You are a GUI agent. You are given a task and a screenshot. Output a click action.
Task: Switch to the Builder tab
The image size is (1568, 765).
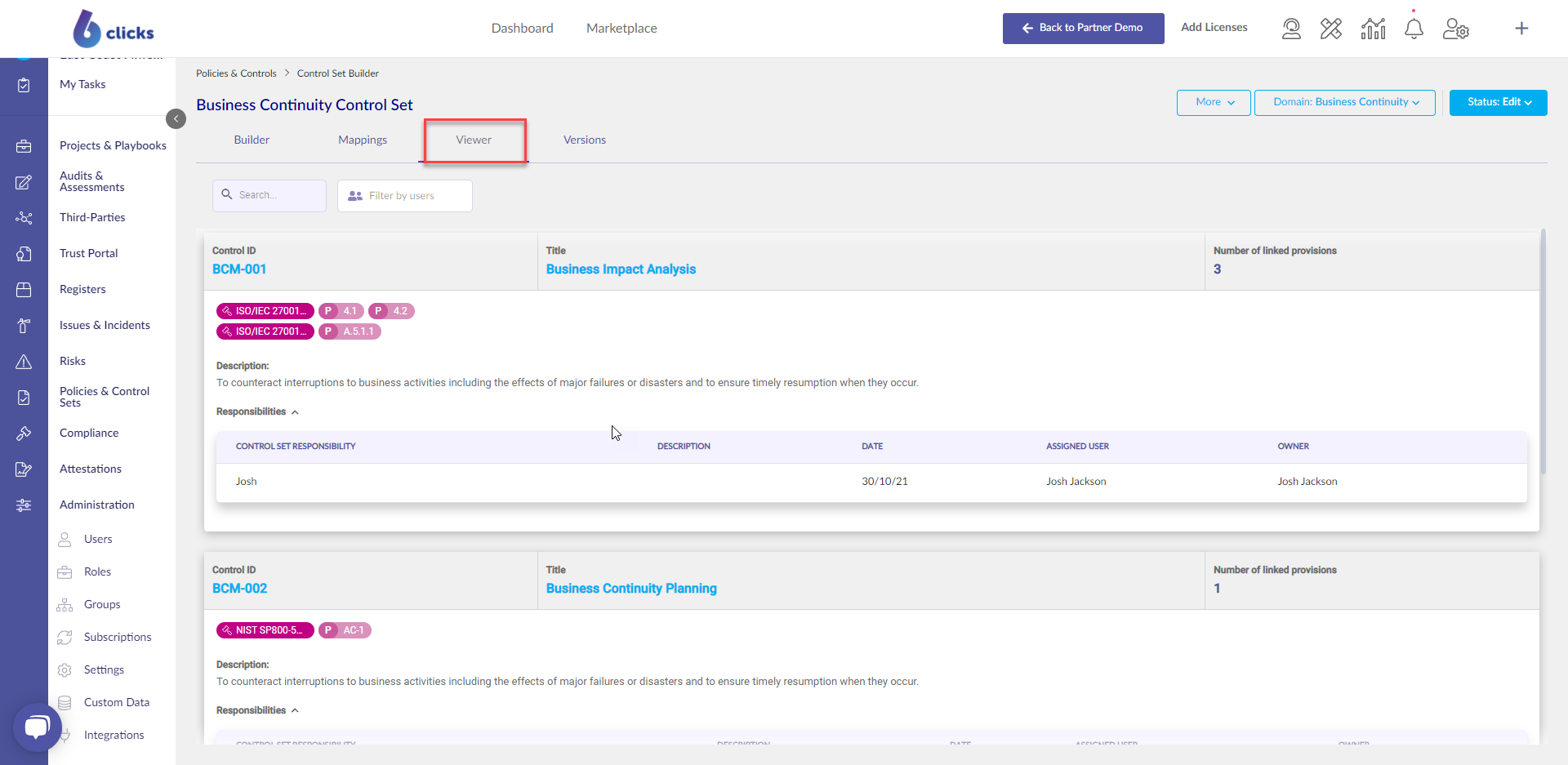(252, 140)
